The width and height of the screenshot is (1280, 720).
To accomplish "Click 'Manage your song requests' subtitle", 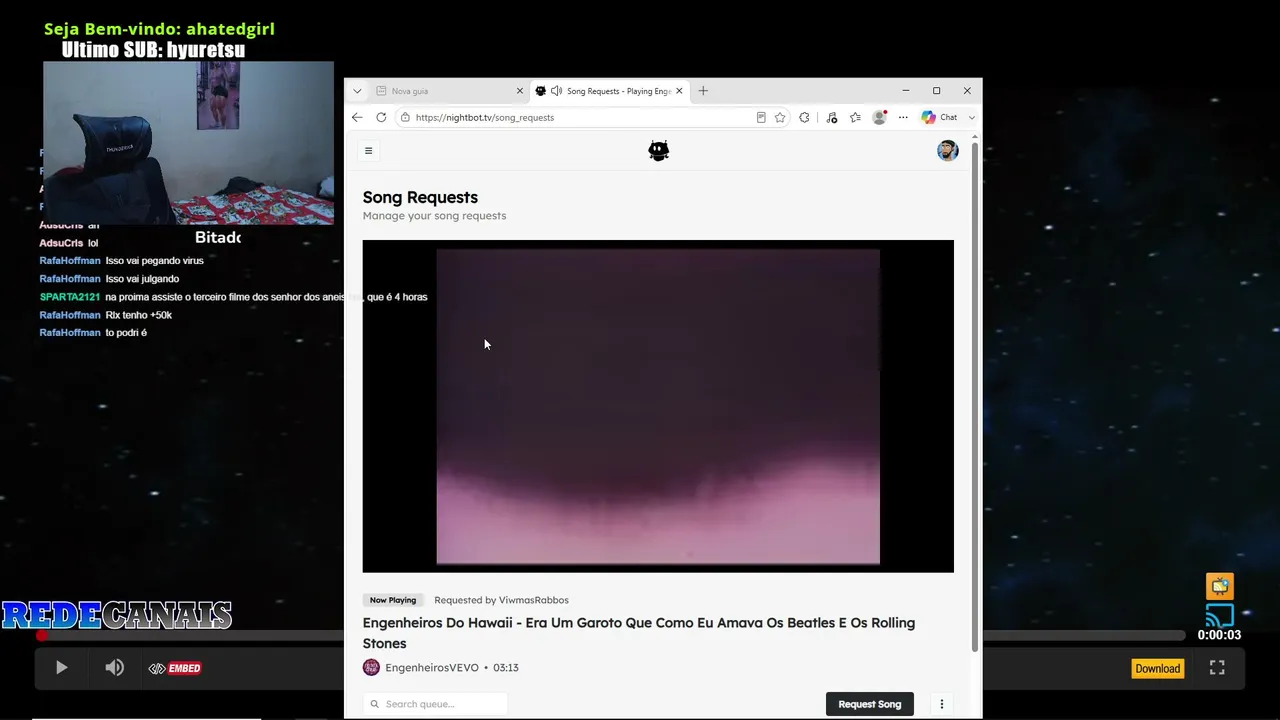I will 434,216.
